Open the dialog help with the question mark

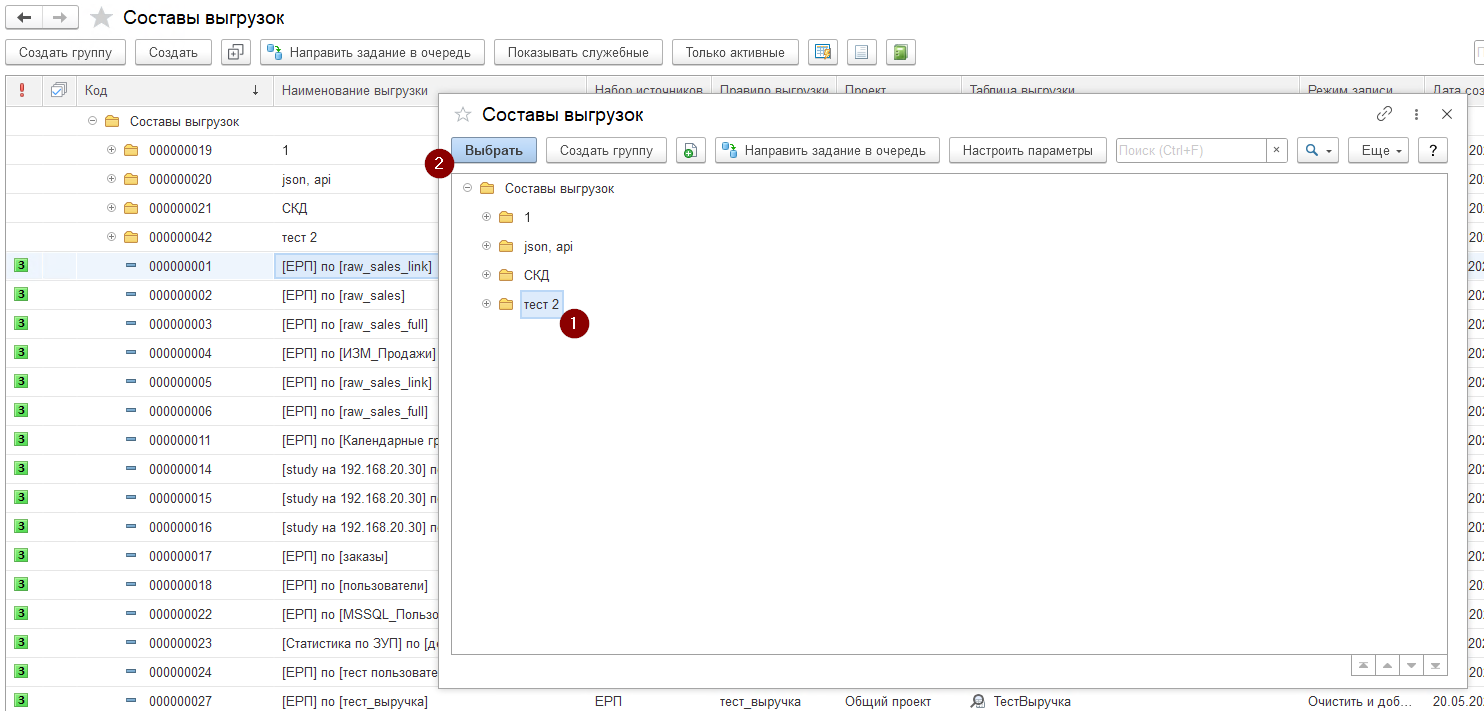point(1432,151)
